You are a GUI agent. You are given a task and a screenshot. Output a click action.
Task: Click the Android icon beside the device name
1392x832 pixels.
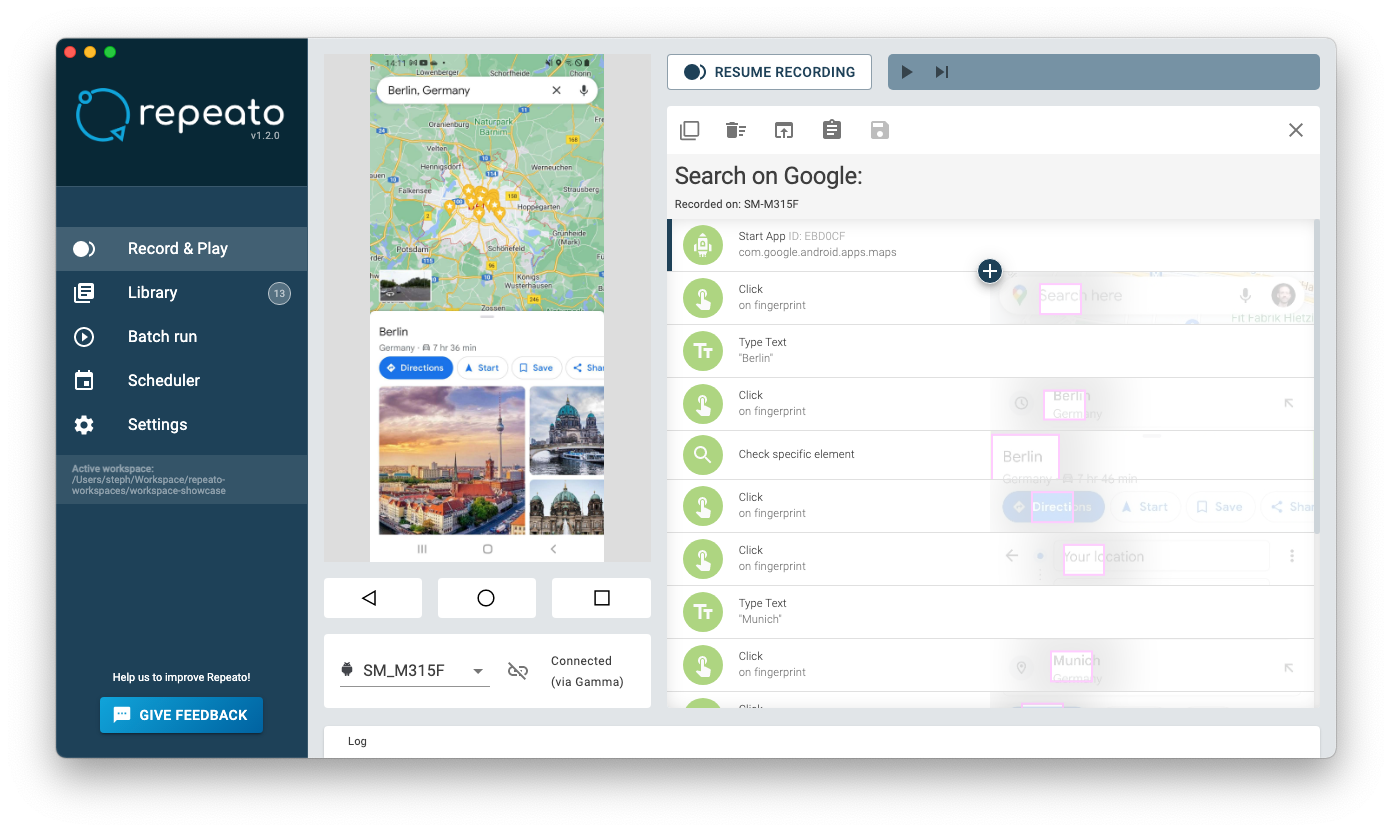[347, 670]
